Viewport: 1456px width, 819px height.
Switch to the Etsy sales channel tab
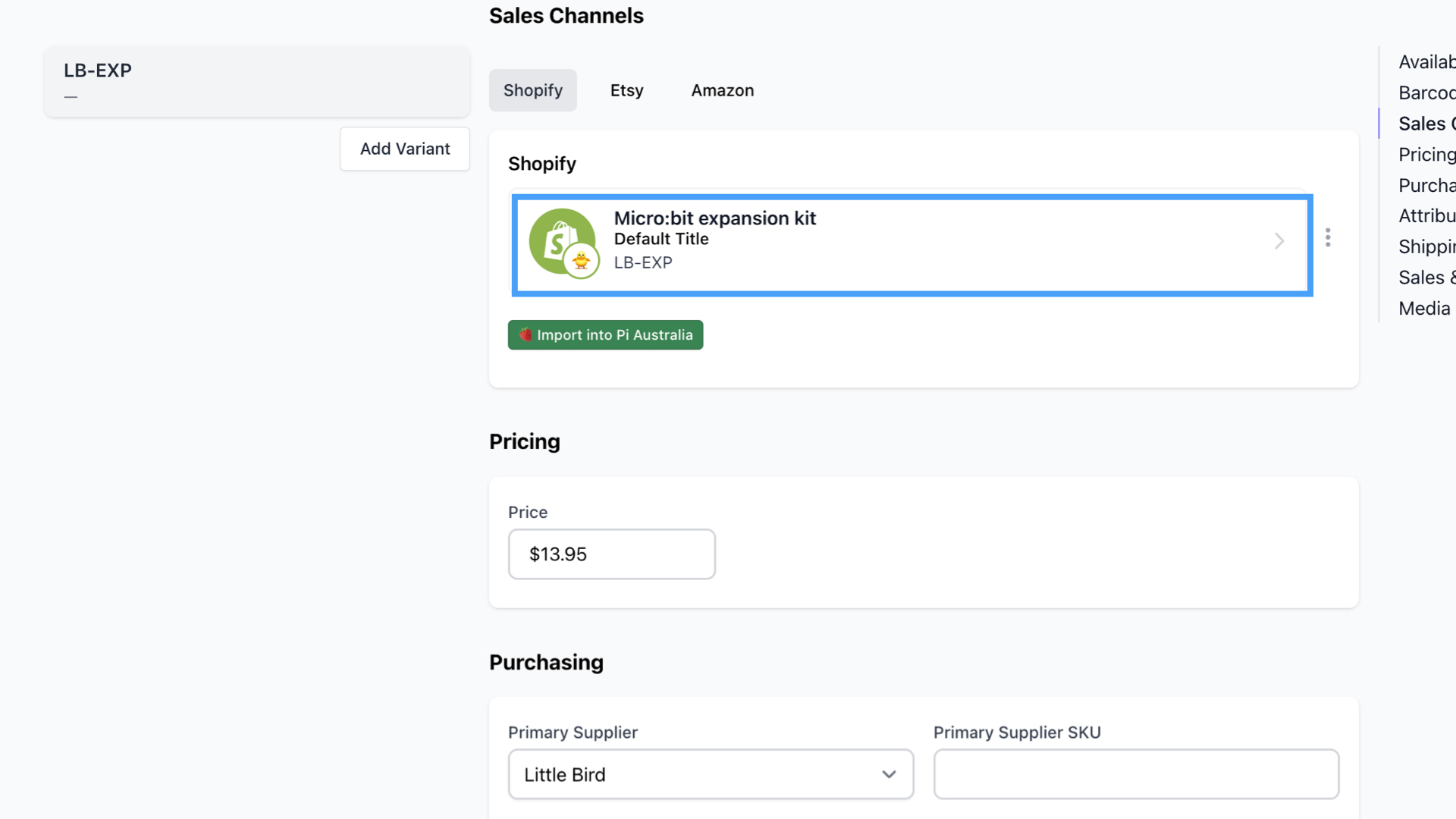click(x=626, y=89)
